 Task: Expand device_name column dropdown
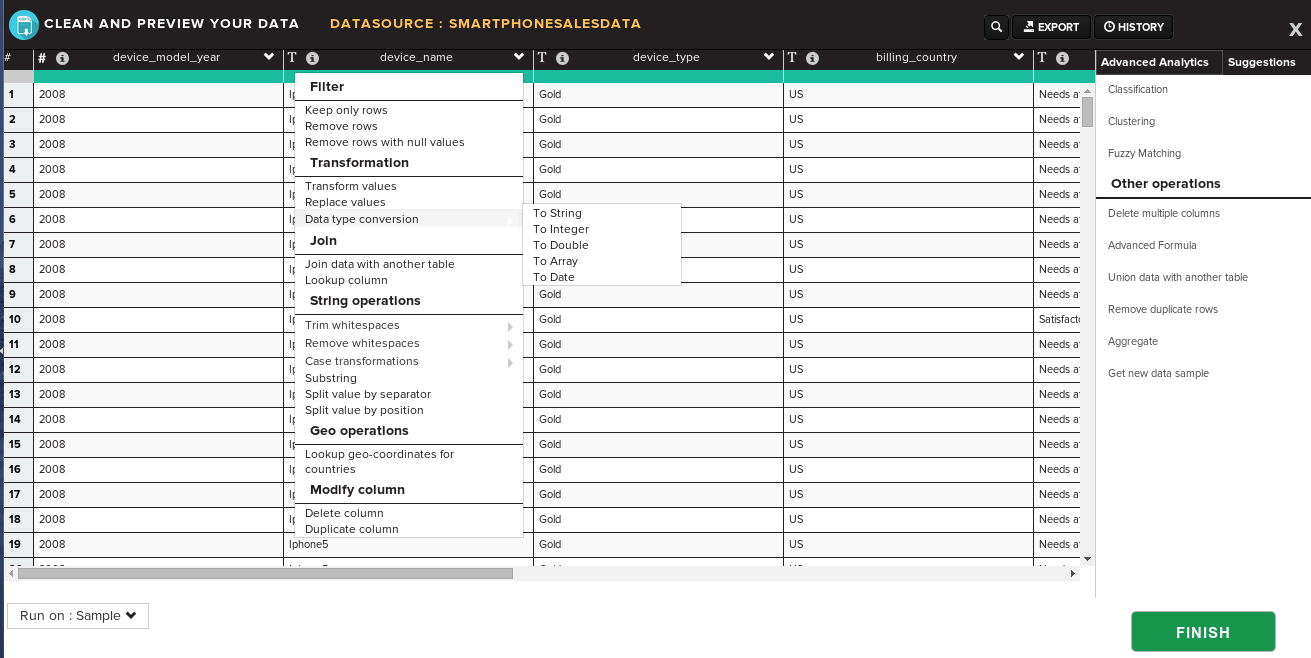coord(519,57)
